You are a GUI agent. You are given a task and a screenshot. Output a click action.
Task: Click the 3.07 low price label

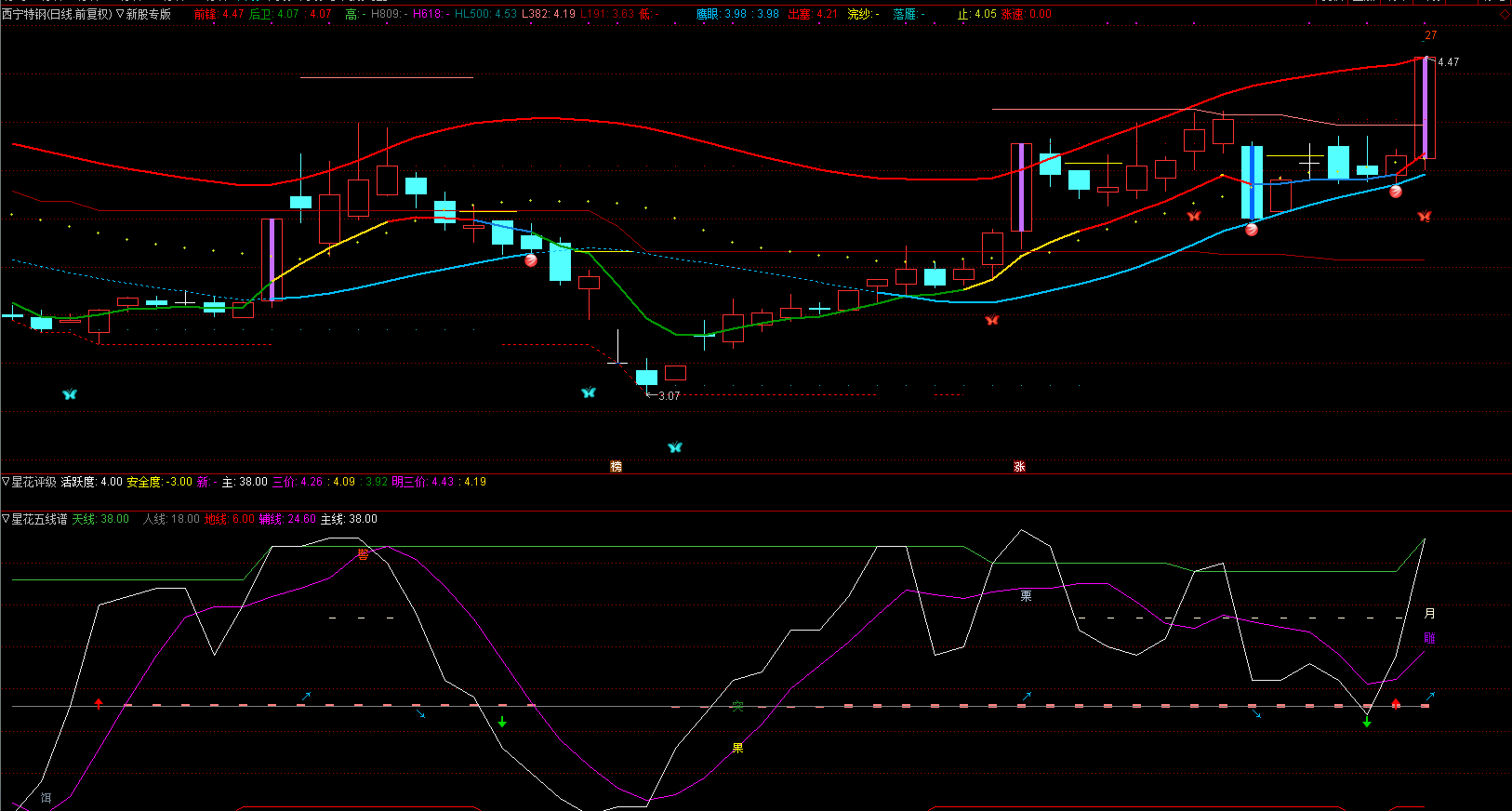pos(669,396)
